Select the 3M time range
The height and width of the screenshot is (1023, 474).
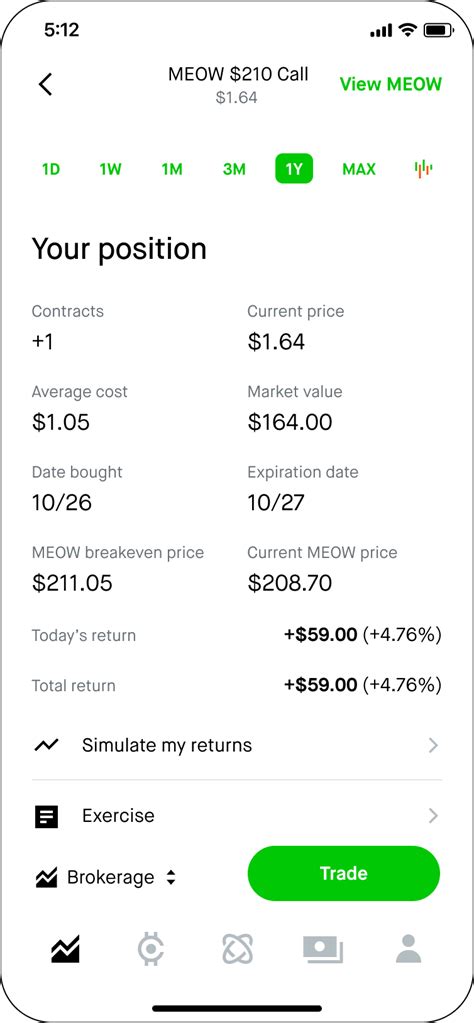coord(234,170)
